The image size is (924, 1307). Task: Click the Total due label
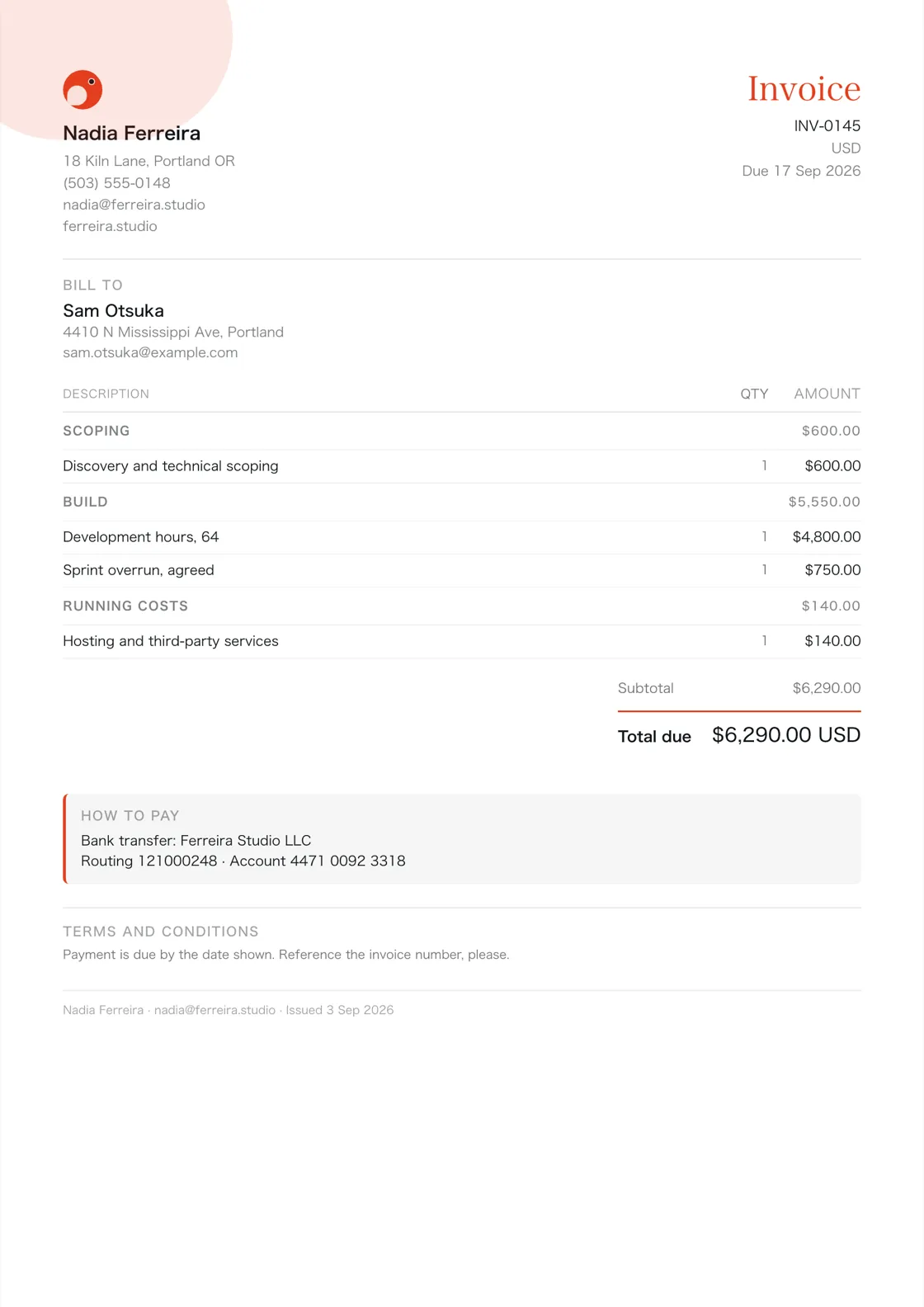pos(654,737)
